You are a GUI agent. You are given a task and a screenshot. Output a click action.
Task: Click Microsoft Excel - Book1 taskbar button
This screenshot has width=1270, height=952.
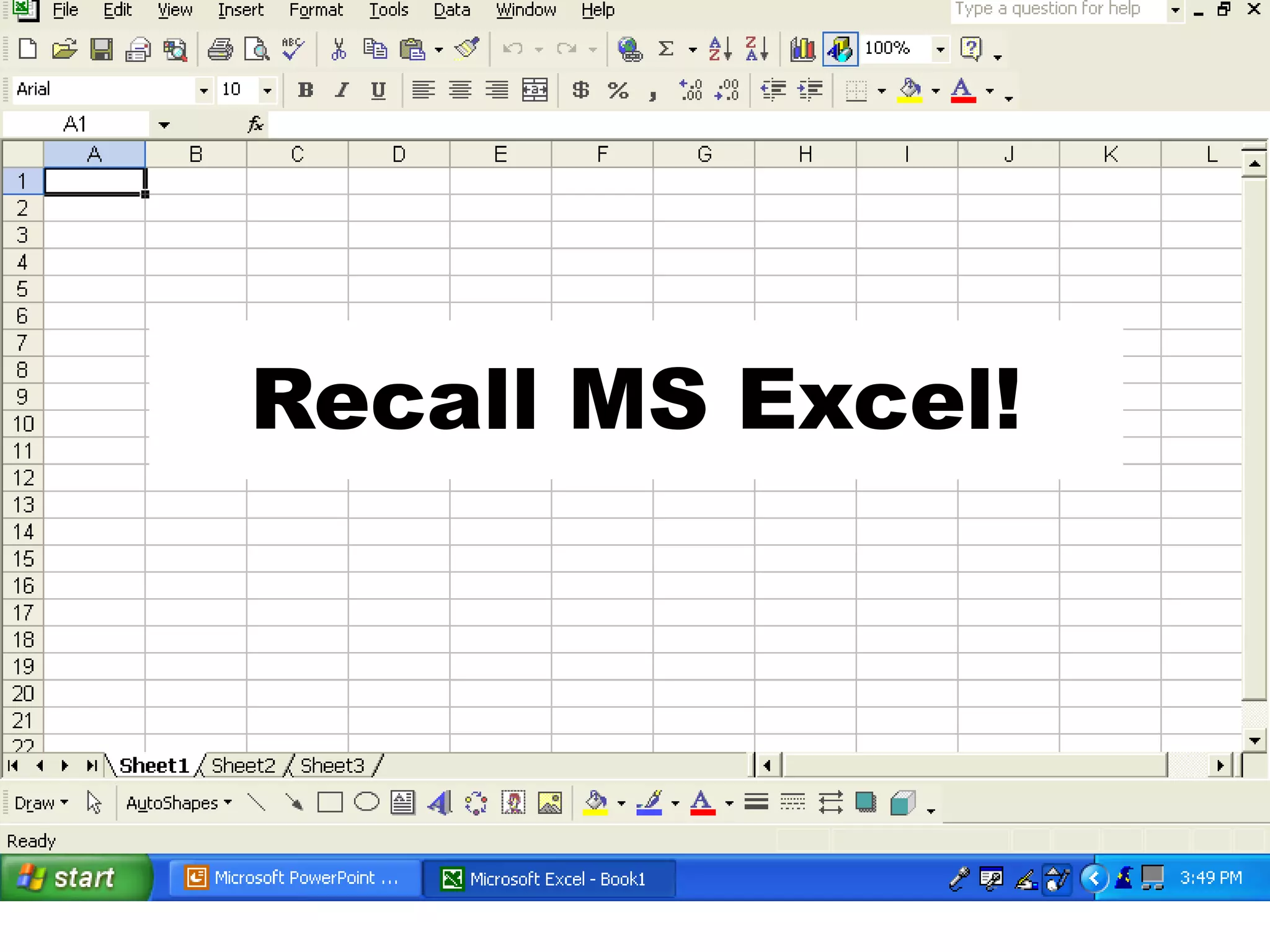(548, 878)
